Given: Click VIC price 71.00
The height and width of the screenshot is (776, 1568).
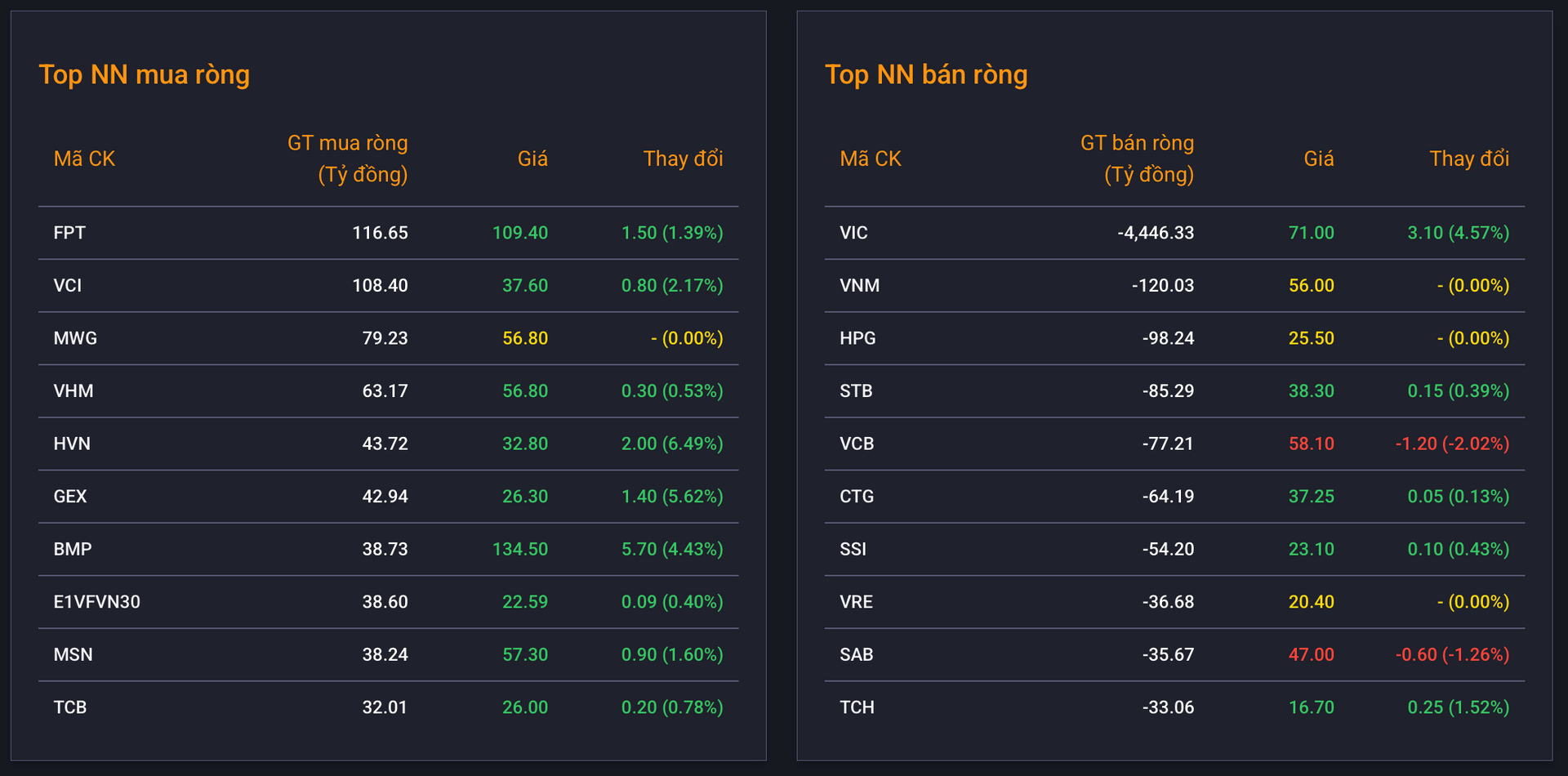Looking at the screenshot, I should click(x=1312, y=233).
